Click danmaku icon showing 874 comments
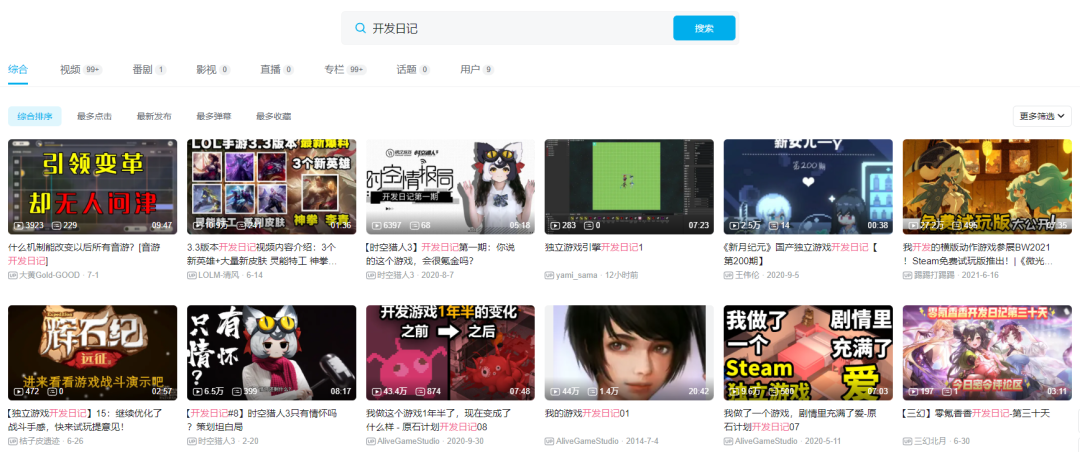This screenshot has height=452, width=1080. tap(421, 391)
